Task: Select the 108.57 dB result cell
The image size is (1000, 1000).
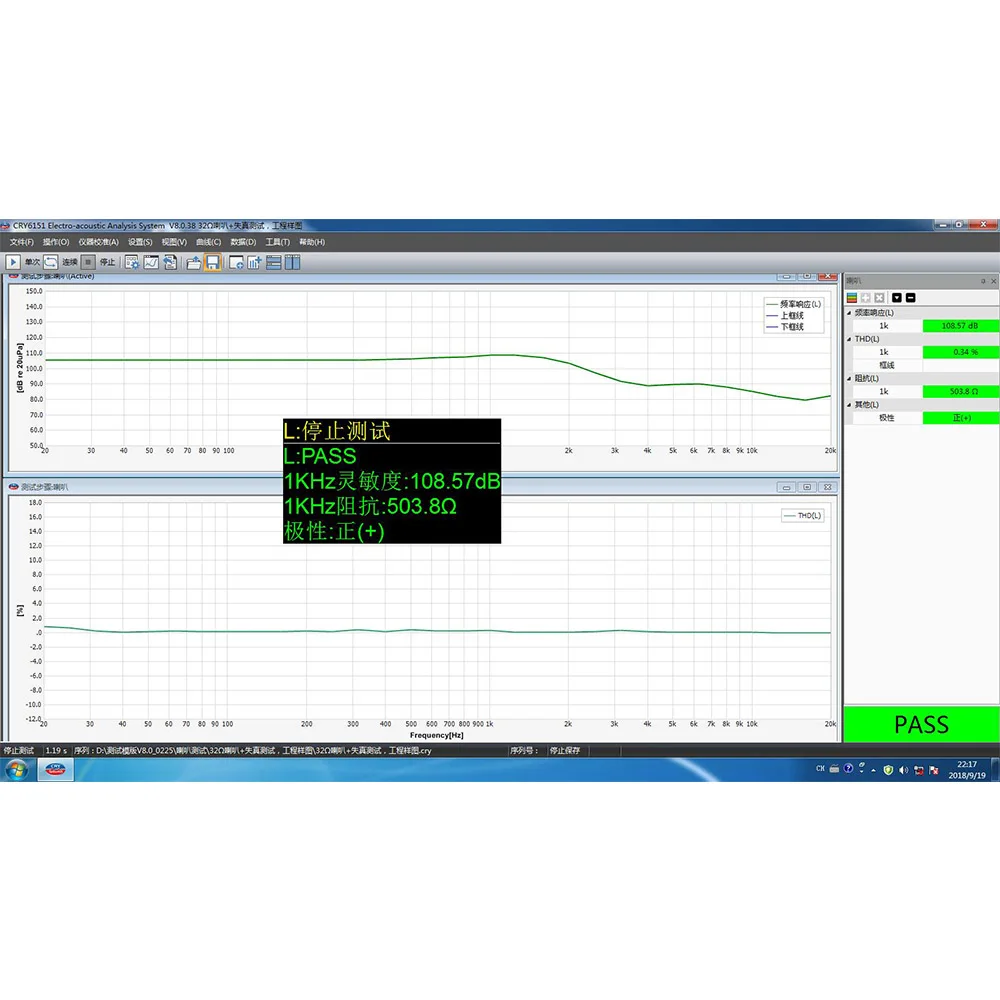Action: [x=960, y=326]
